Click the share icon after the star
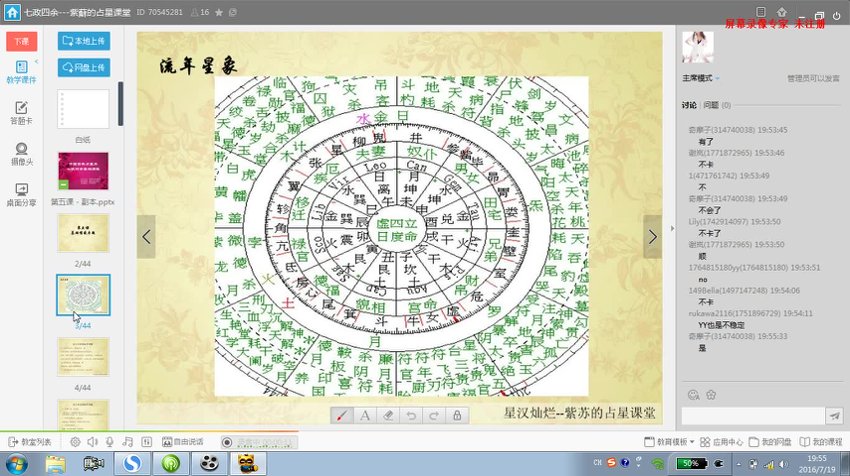The width and height of the screenshot is (850, 476). coord(233,12)
